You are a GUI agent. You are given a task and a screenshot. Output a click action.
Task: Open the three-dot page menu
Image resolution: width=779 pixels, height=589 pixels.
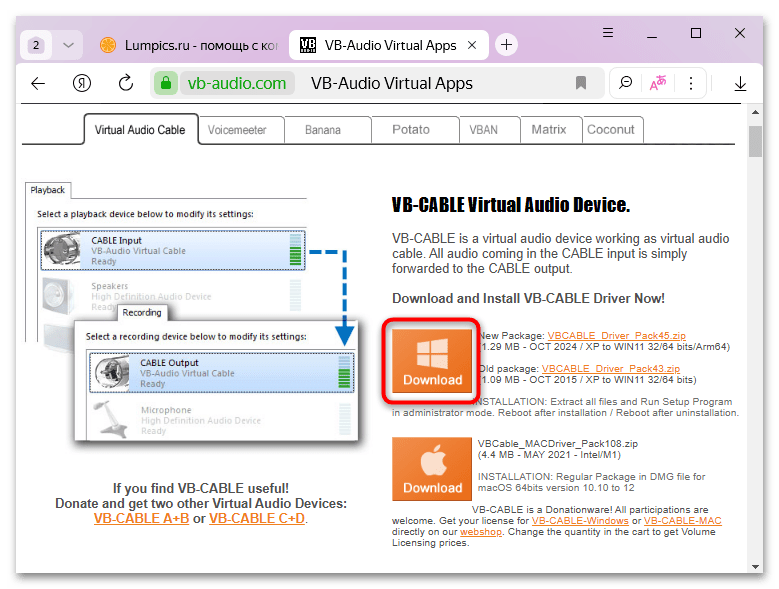coord(691,83)
